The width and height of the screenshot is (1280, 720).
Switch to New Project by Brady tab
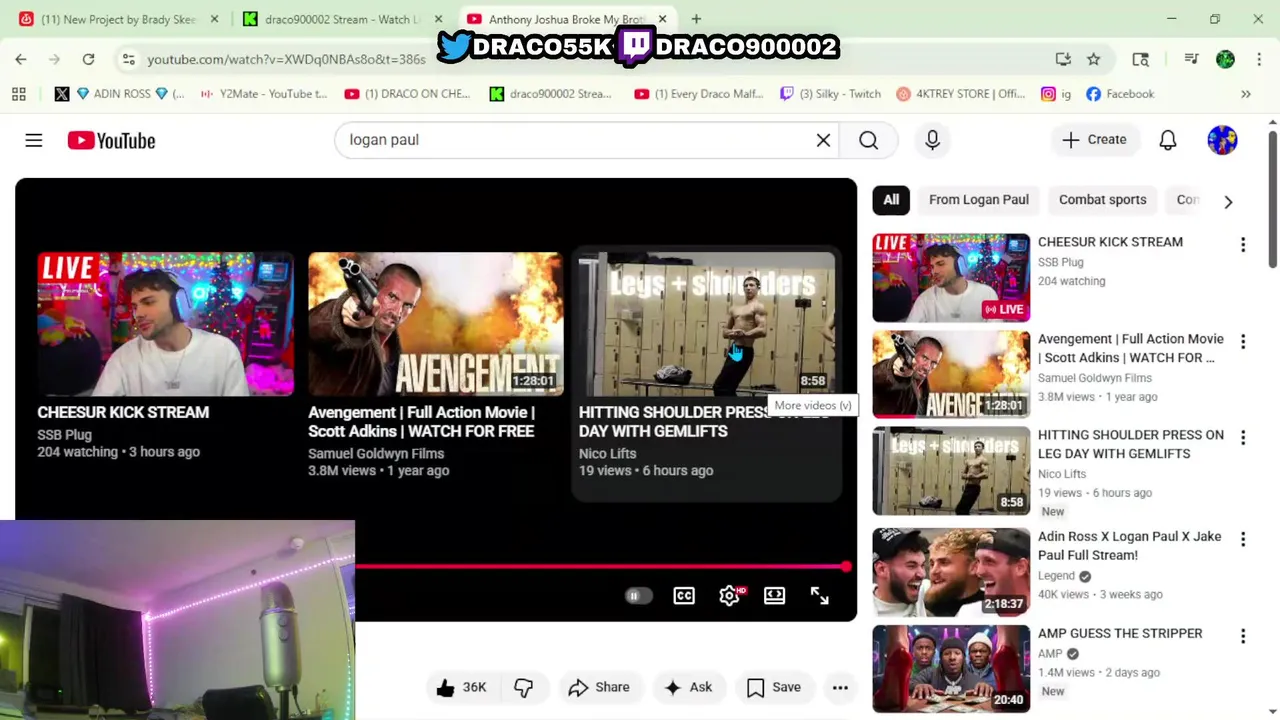click(x=116, y=19)
